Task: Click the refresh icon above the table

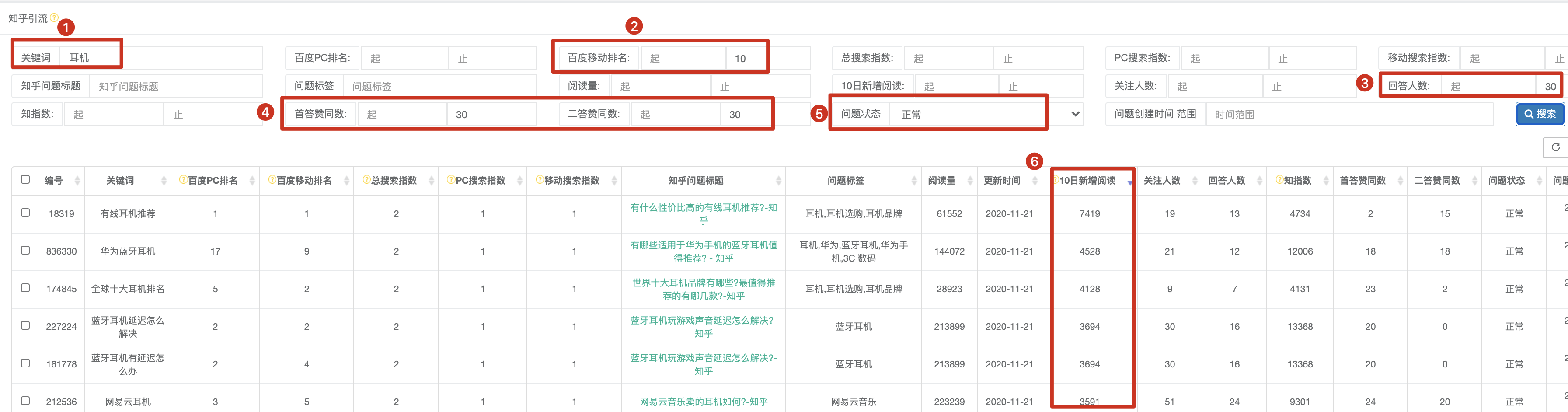Action: 1555,147
